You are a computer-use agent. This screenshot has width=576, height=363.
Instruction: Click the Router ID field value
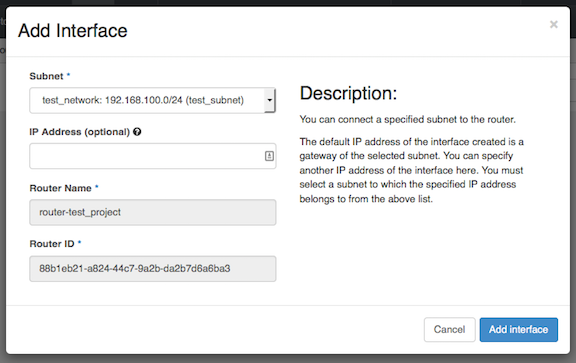(152, 269)
